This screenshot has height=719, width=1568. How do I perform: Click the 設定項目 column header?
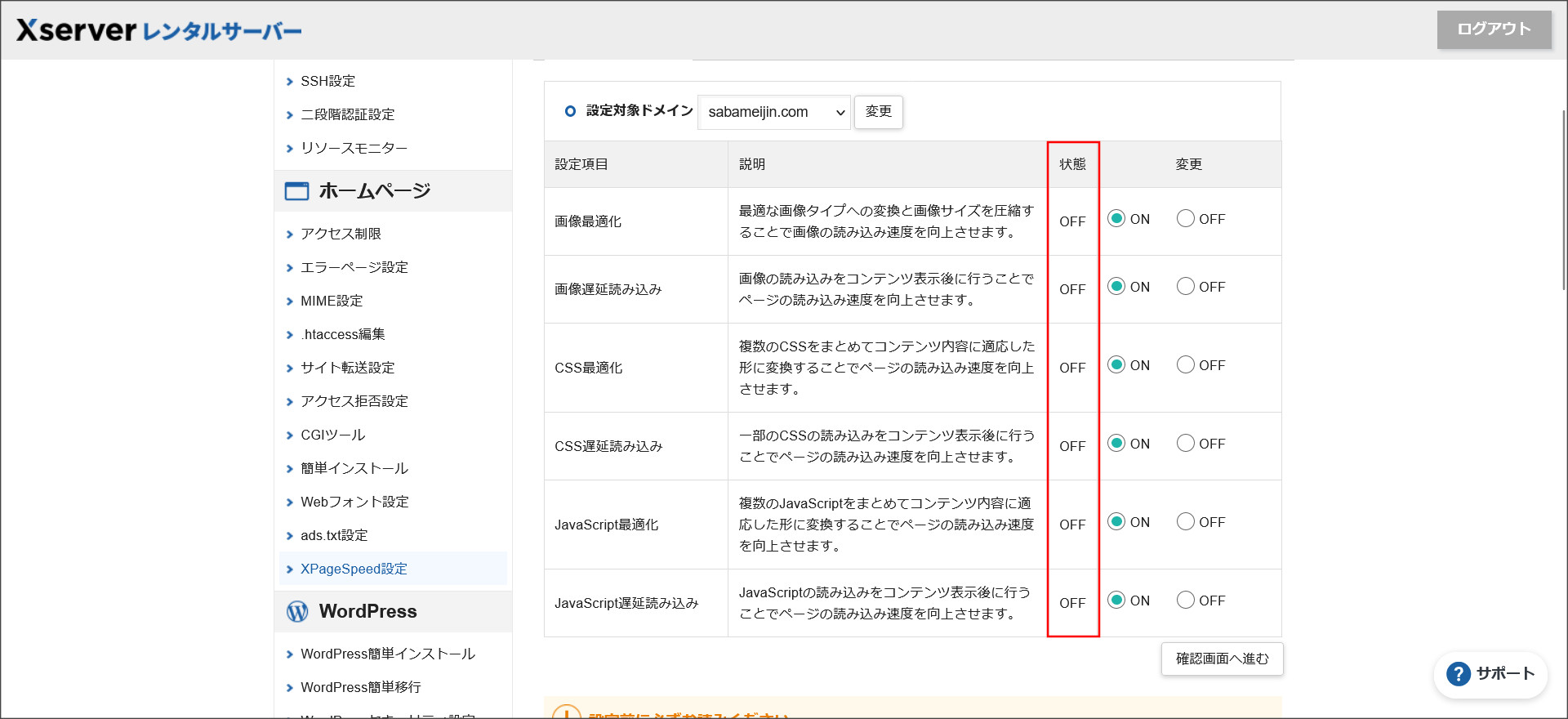pyautogui.click(x=581, y=164)
